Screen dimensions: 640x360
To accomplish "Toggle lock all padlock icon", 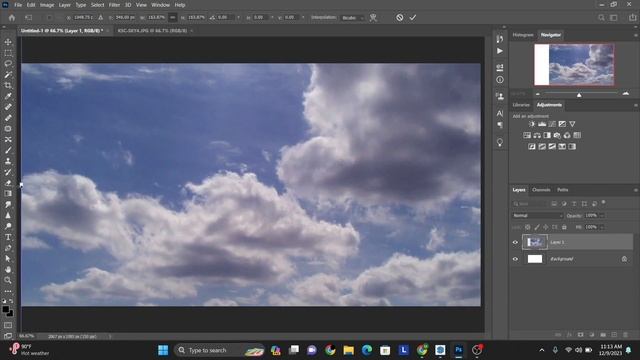I will [564, 227].
